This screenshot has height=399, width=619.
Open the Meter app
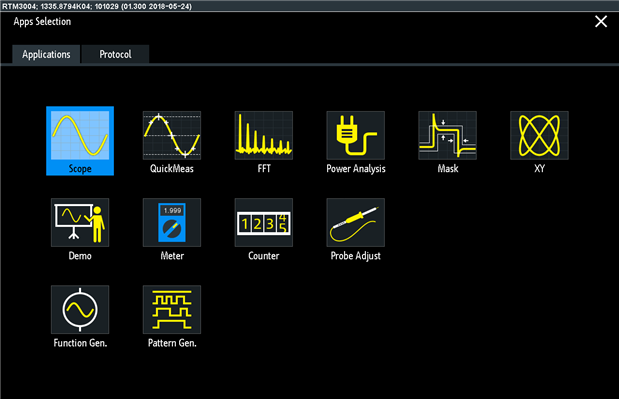pyautogui.click(x=172, y=229)
